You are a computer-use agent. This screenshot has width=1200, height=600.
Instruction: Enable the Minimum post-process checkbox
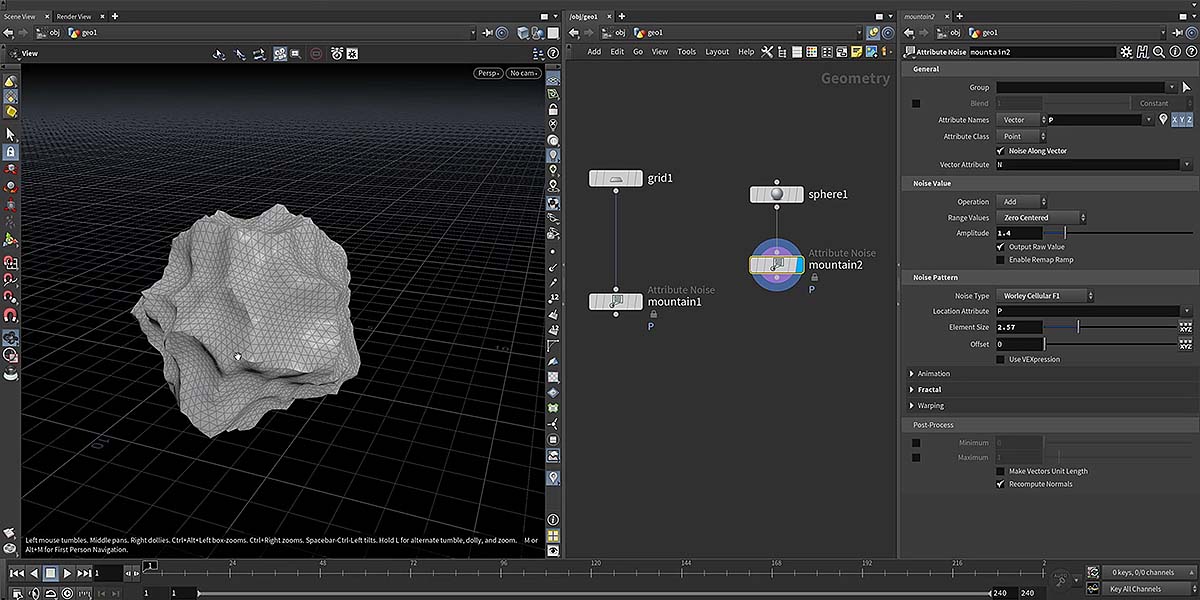(x=916, y=443)
